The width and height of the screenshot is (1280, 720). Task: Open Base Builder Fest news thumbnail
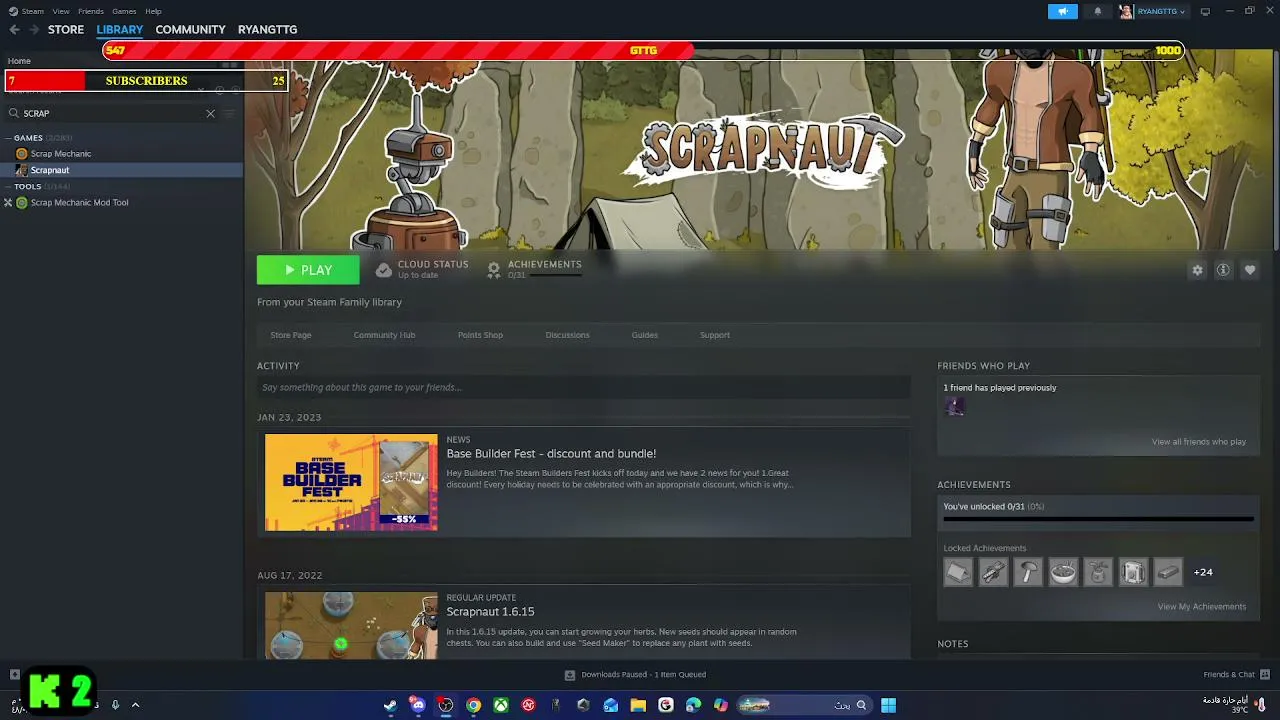[x=351, y=482]
